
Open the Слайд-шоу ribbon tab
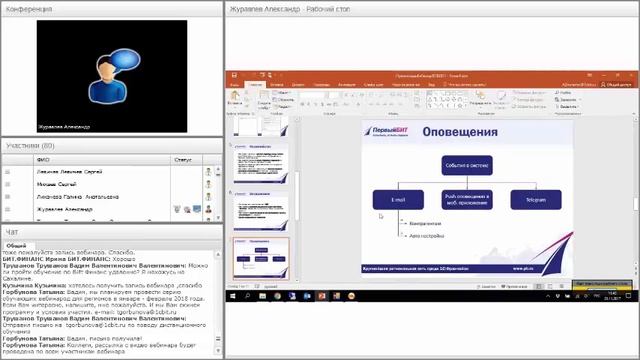click(x=373, y=85)
